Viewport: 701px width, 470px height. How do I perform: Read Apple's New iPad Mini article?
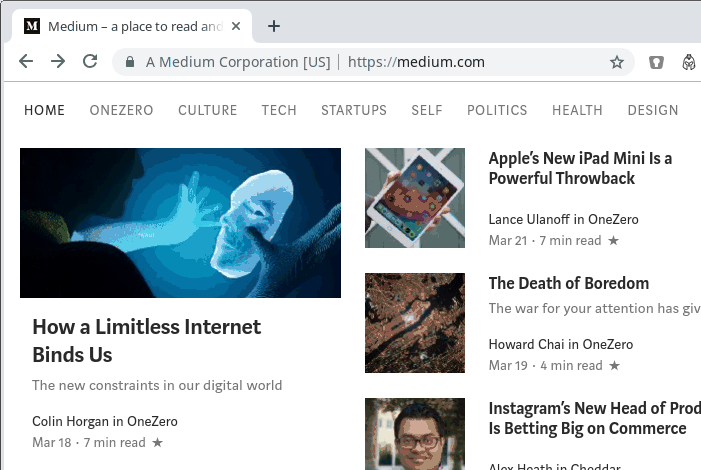(x=580, y=168)
